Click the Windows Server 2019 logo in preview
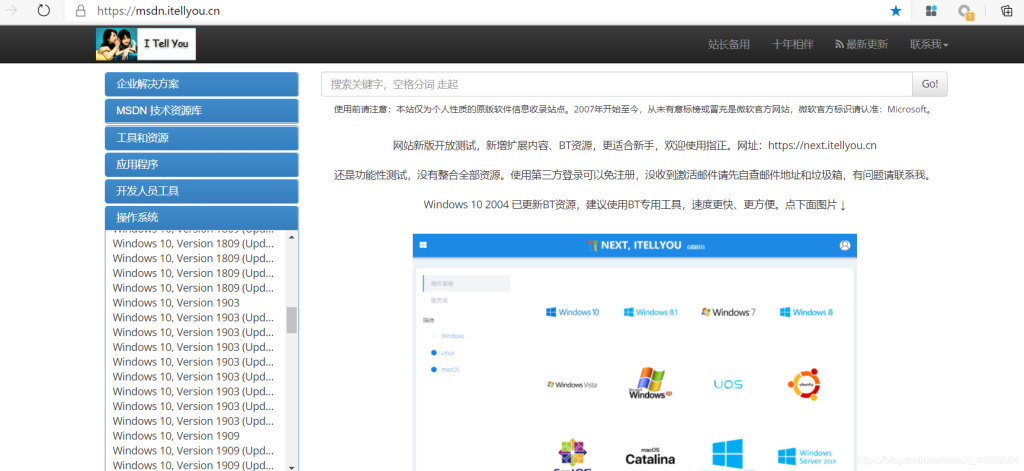Screen dimensions: 1024x471 [805, 456]
